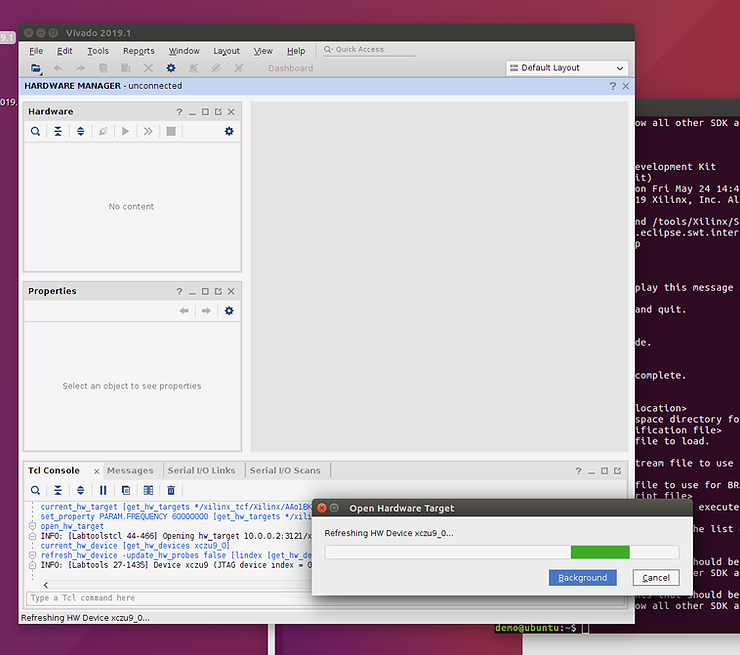Image resolution: width=740 pixels, height=655 pixels.
Task: Open Properties panel settings gear
Action: pos(229,311)
